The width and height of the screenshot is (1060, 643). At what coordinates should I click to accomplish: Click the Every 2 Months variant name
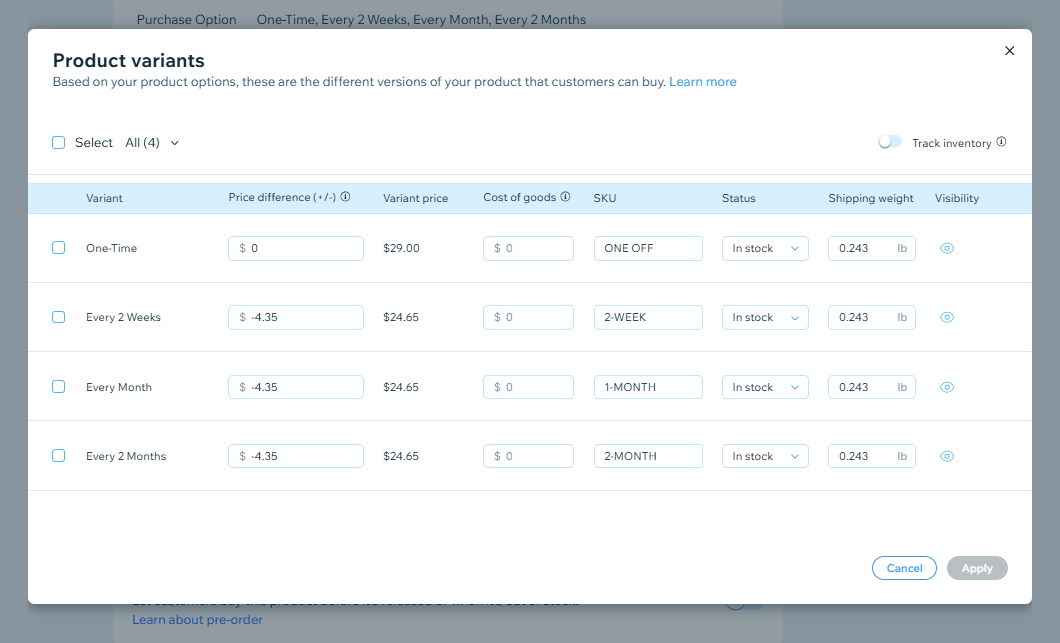pyautogui.click(x=126, y=456)
